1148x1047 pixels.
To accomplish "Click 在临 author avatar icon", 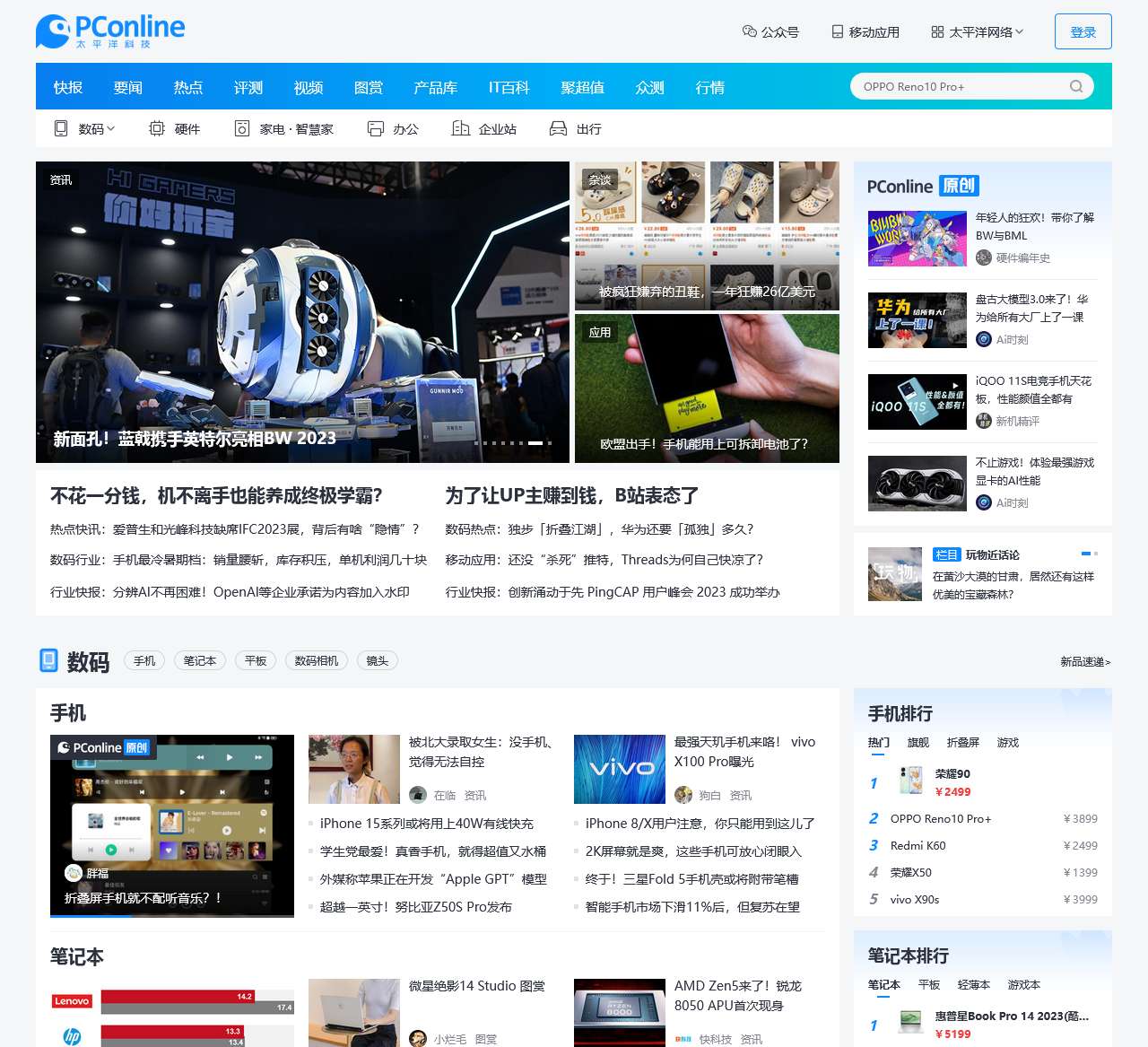I will click(x=417, y=795).
